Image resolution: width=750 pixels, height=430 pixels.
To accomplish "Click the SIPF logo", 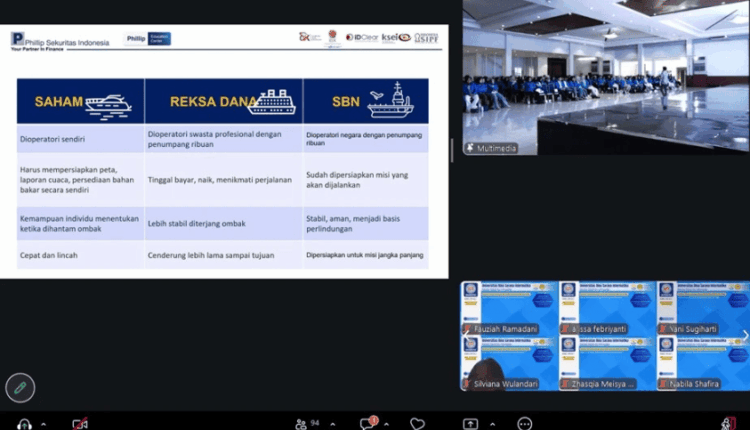I will coord(426,38).
